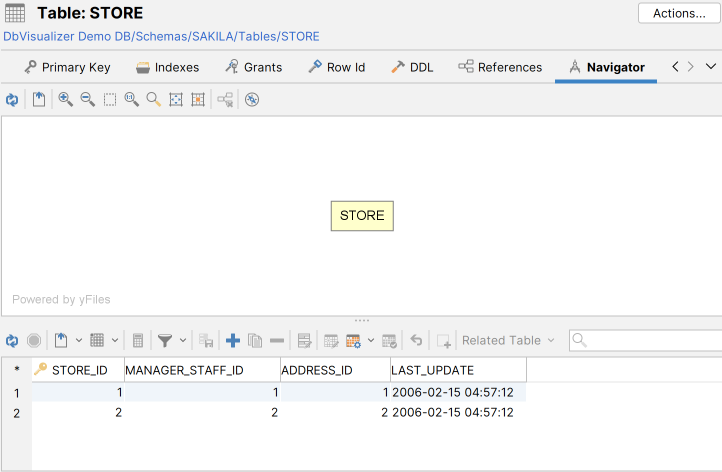Select row number 2 header

tap(17, 413)
